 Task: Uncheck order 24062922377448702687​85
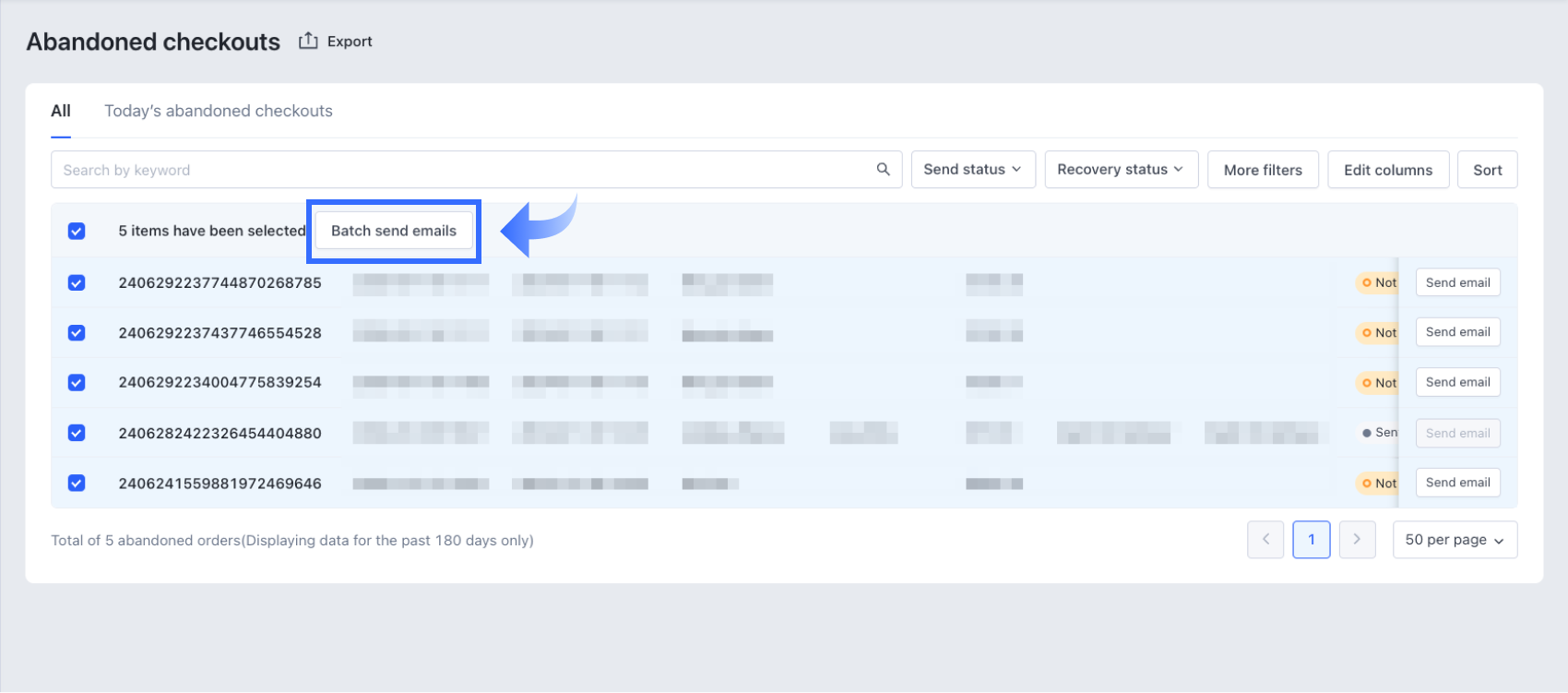tap(77, 282)
